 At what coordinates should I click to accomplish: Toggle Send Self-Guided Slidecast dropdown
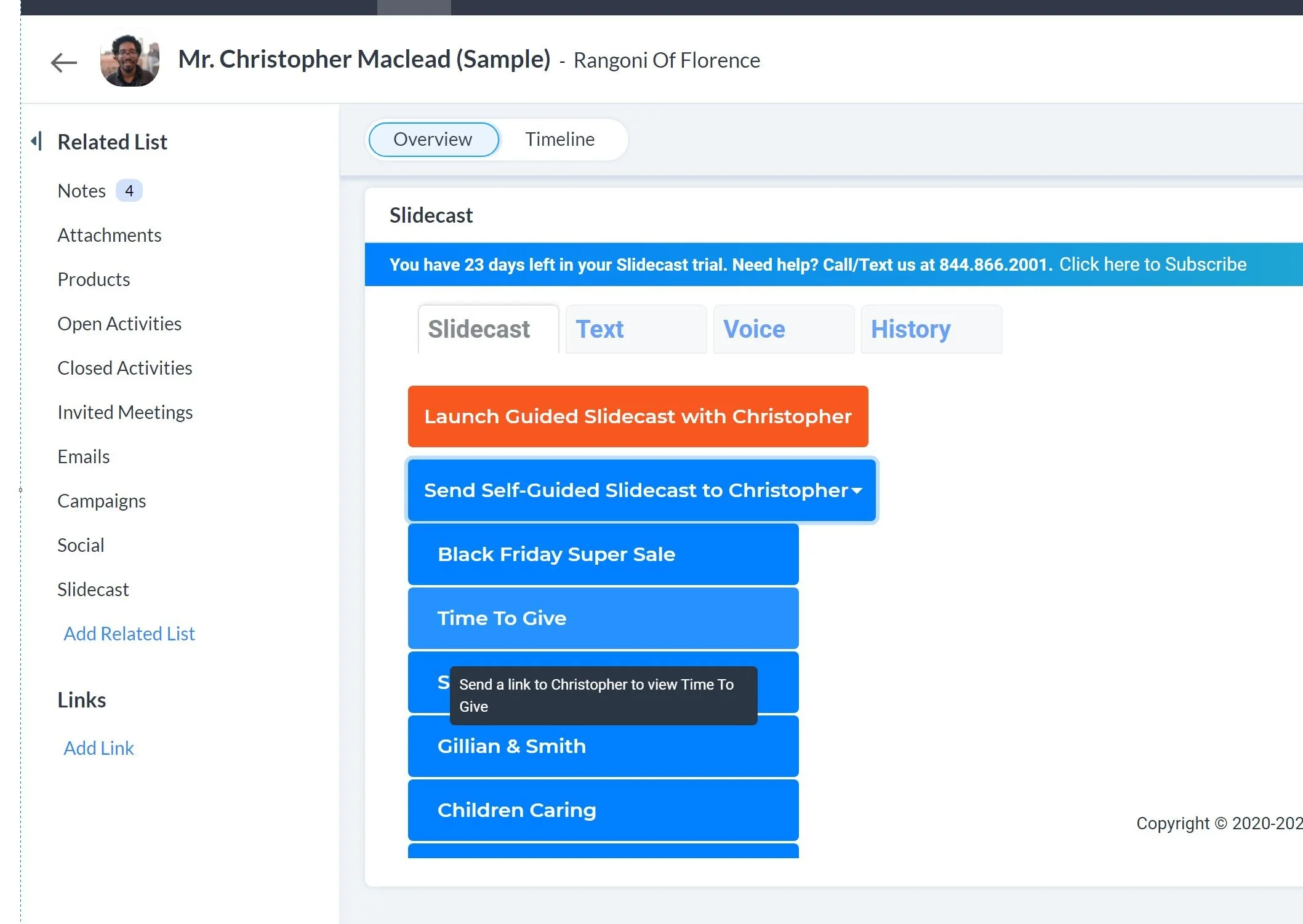(642, 490)
